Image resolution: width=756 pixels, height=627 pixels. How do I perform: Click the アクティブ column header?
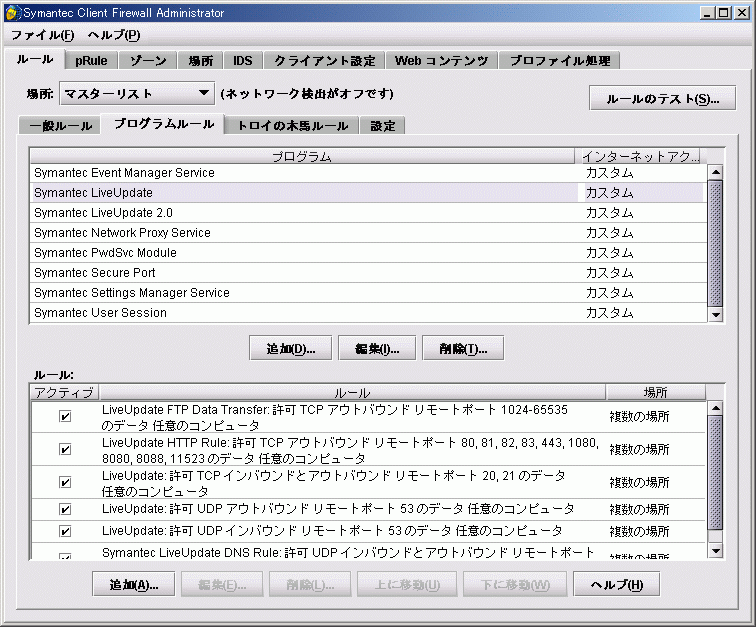point(65,393)
